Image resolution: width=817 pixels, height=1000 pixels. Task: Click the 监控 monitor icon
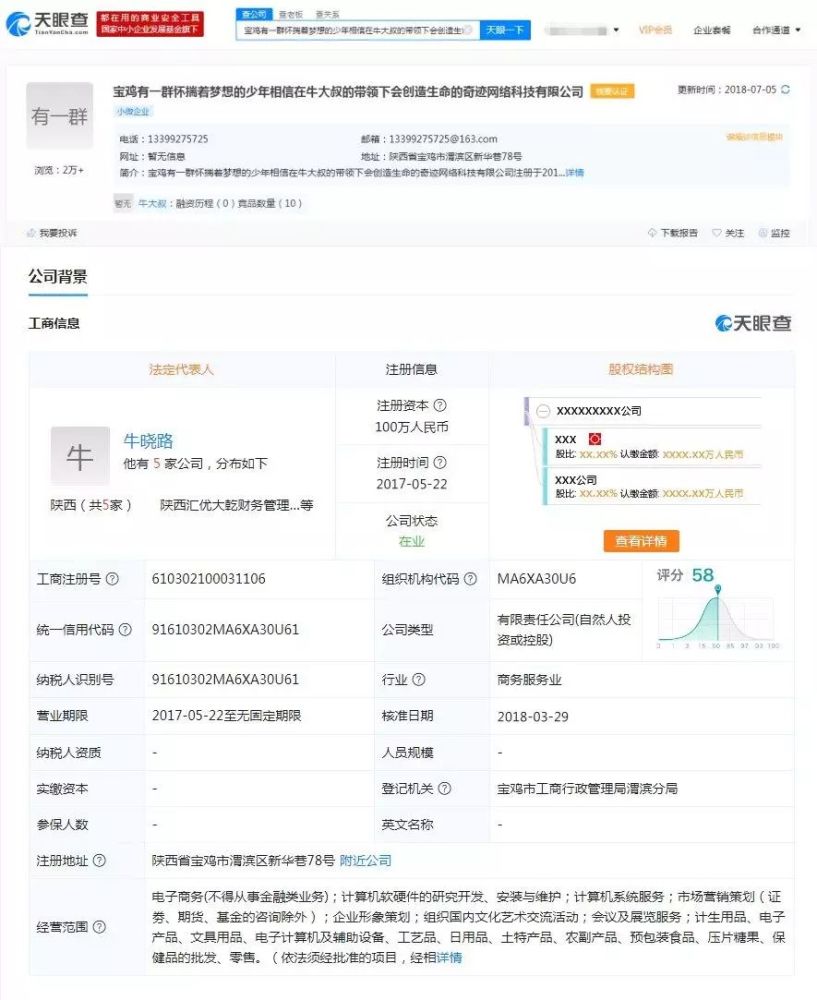pyautogui.click(x=763, y=233)
